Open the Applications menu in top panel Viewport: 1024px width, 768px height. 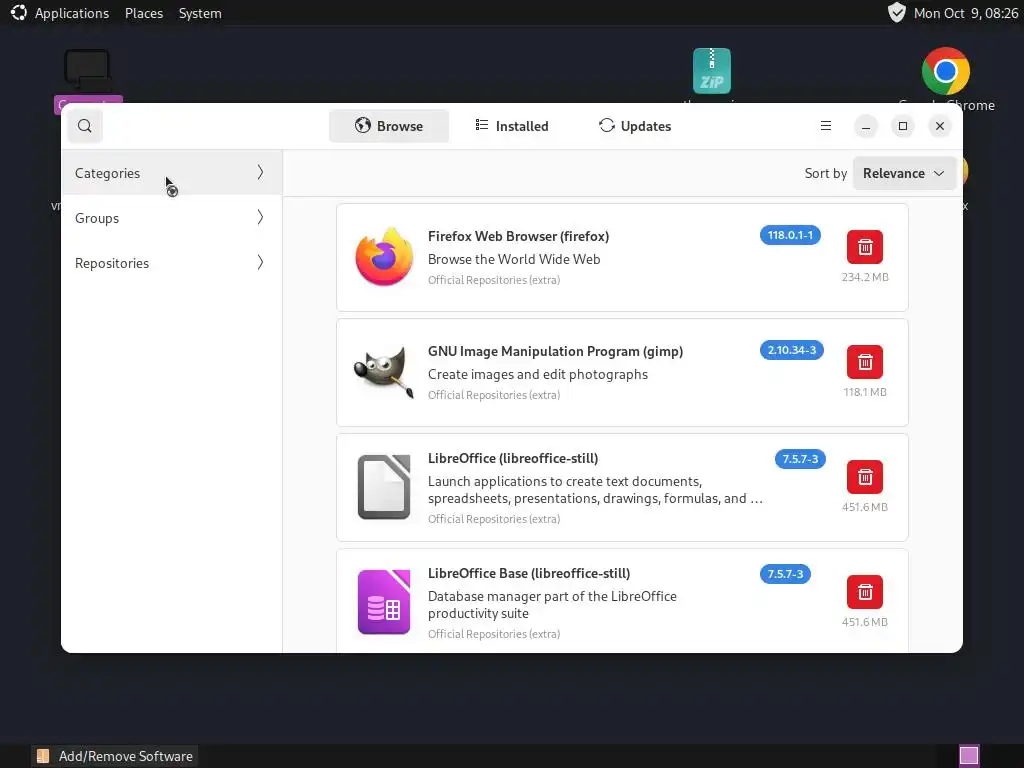tap(72, 13)
